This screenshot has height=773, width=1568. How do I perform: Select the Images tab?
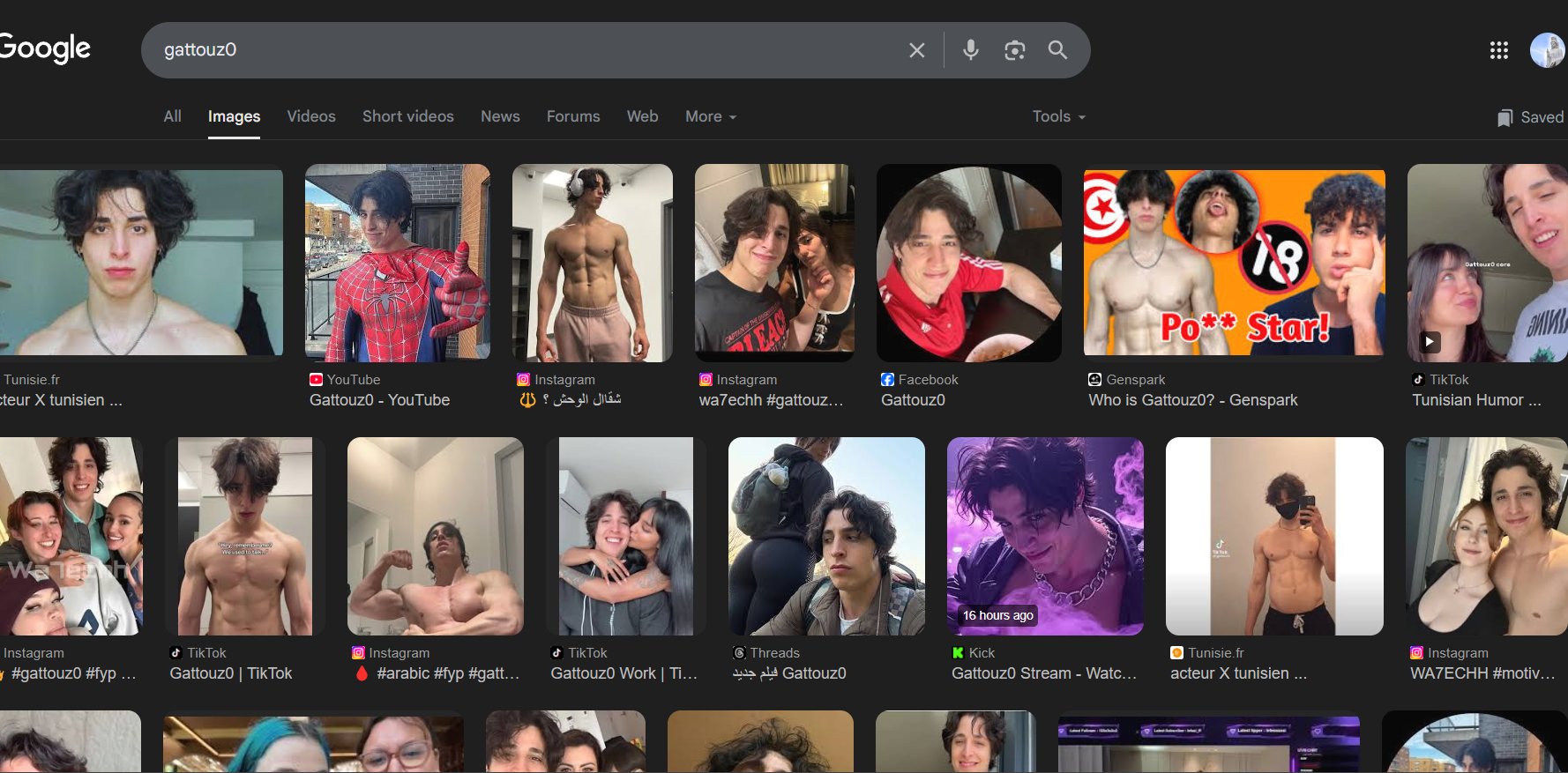coord(234,116)
